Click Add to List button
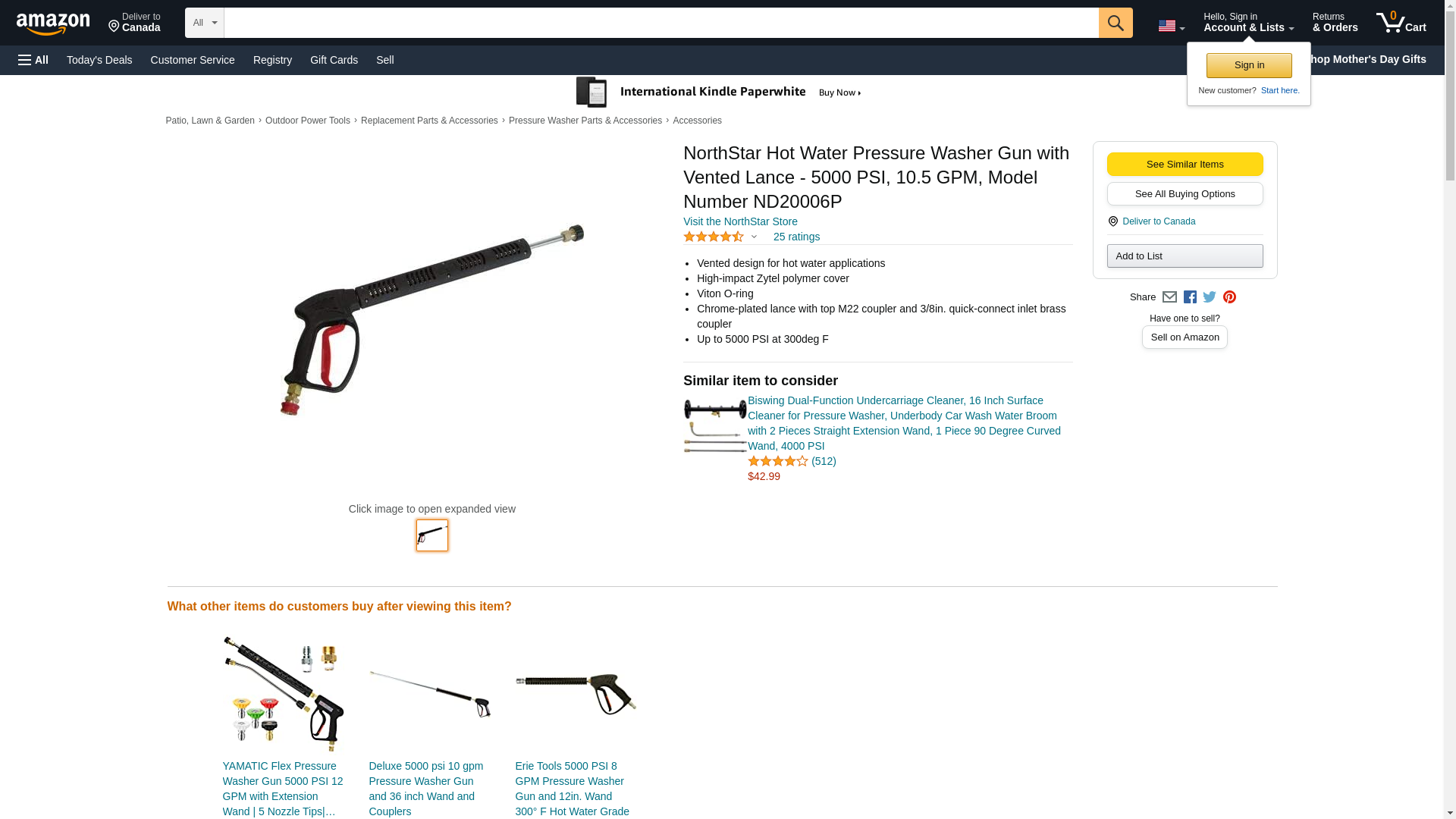This screenshot has height=819, width=1456. pos(1185,256)
